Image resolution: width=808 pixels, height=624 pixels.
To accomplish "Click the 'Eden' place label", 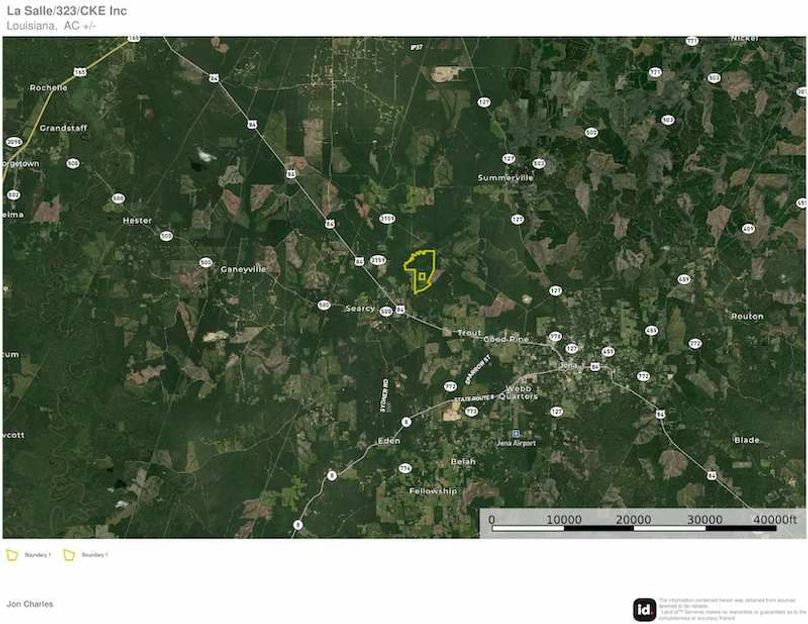I will 389,441.
